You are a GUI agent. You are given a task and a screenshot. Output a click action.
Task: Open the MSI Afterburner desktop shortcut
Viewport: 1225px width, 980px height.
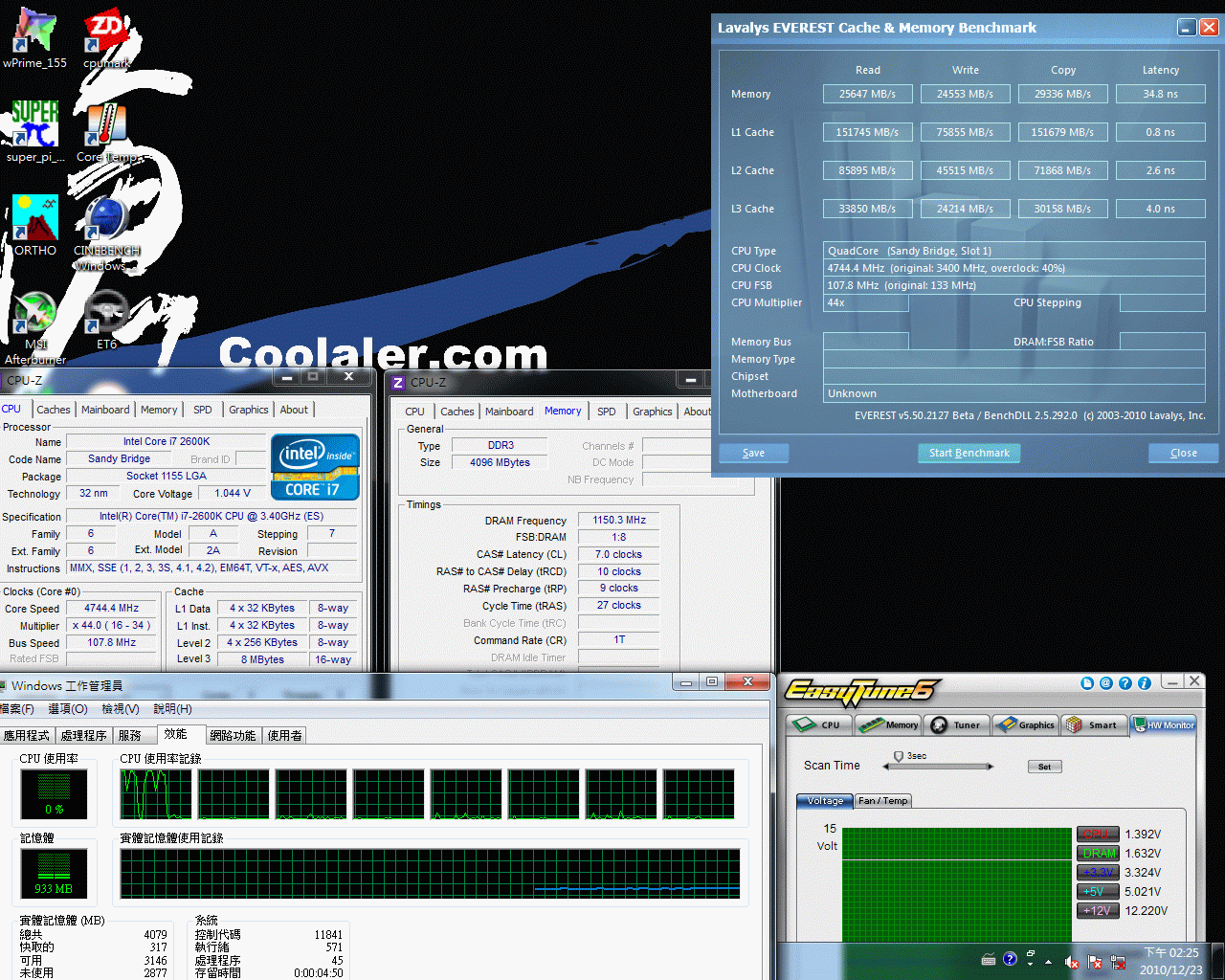(34, 327)
